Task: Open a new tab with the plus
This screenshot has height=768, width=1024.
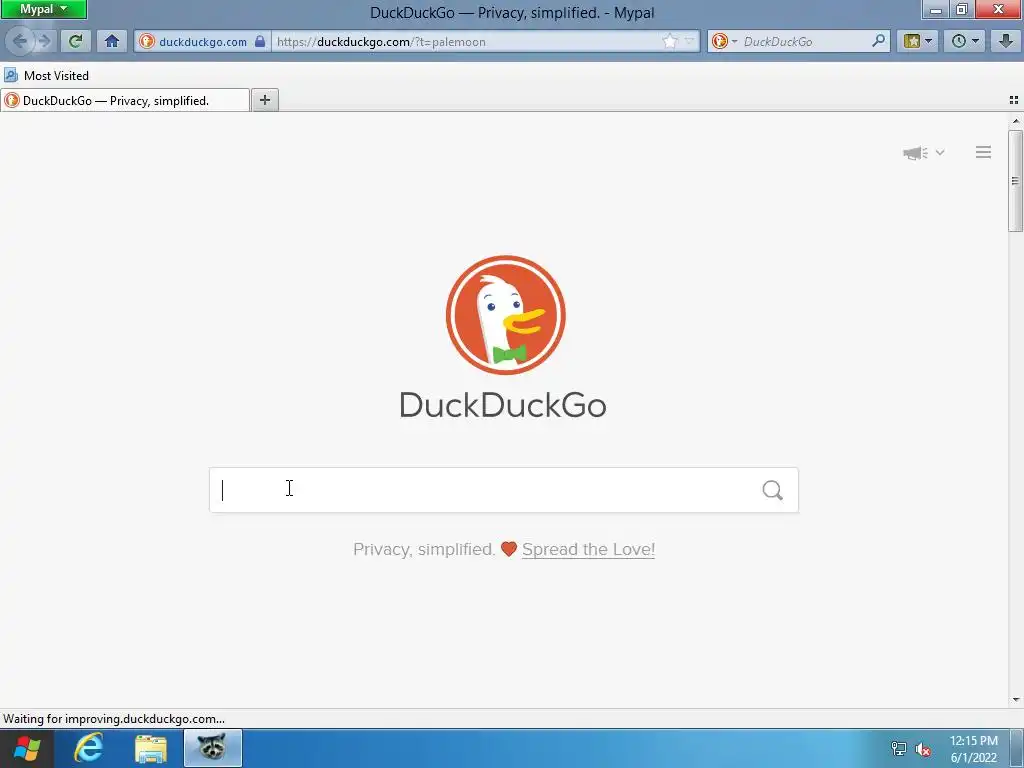Action: click(x=264, y=100)
